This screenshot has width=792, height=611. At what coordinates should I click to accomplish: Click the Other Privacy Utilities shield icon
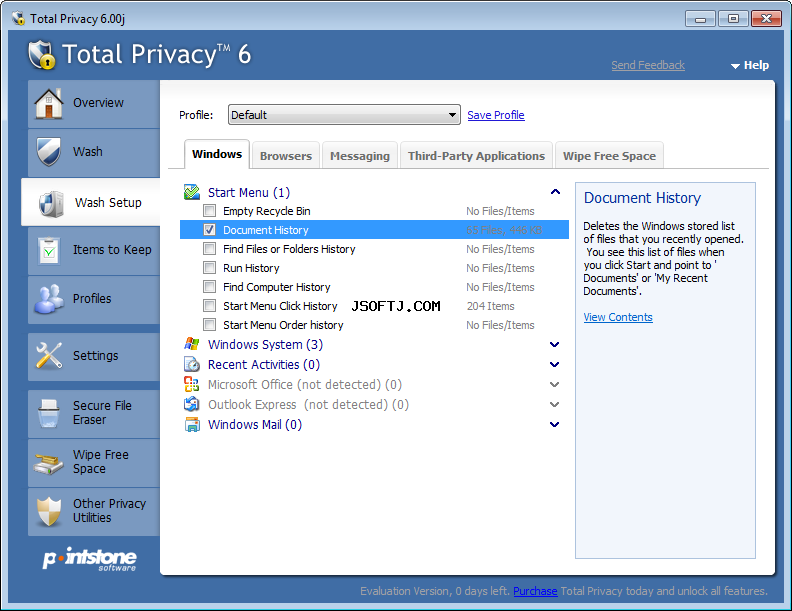pos(48,511)
